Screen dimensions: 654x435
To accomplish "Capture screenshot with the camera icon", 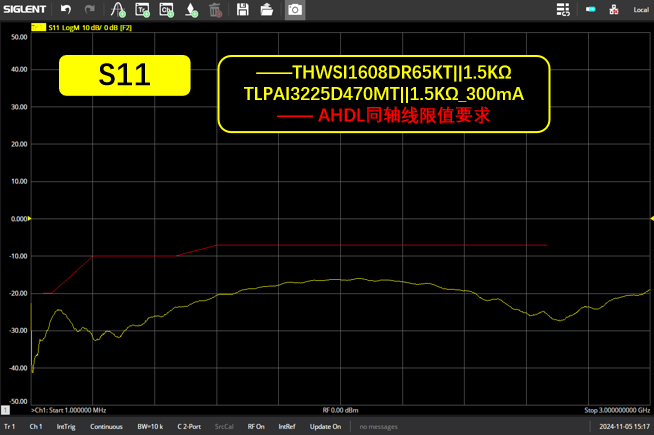I will click(x=294, y=10).
